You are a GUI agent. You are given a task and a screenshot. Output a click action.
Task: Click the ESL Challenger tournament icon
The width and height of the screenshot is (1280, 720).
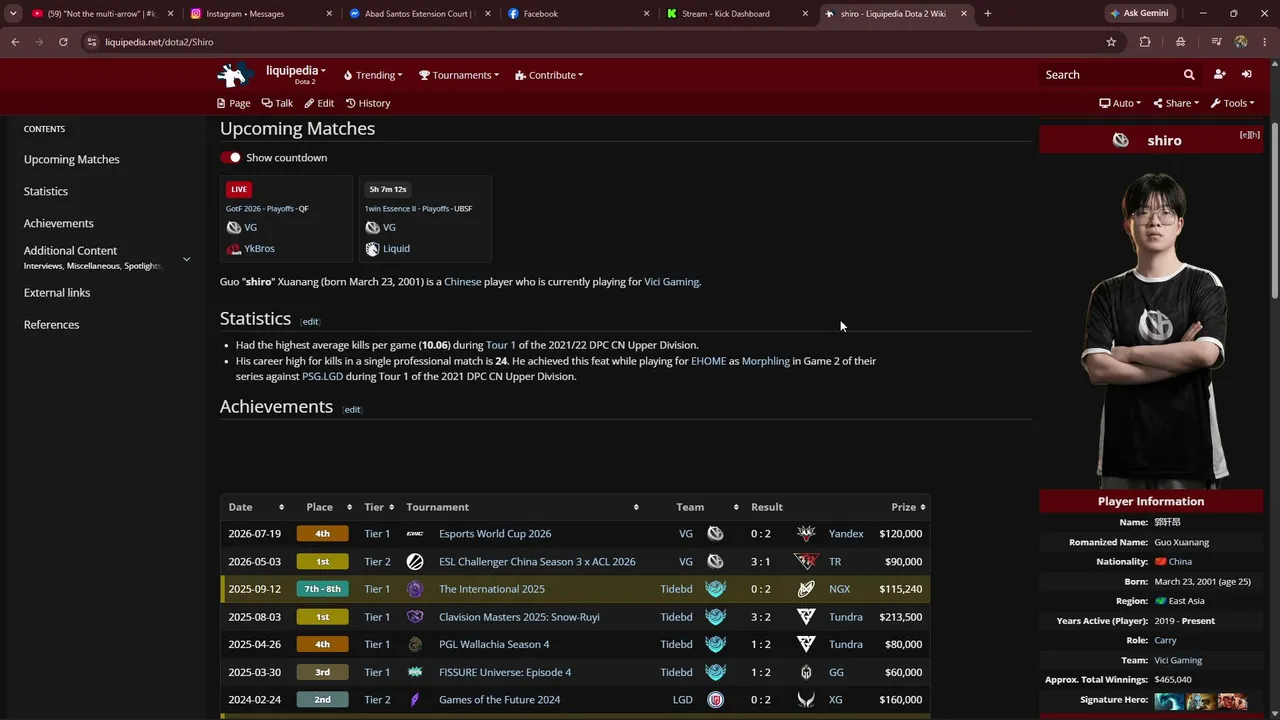(x=415, y=562)
